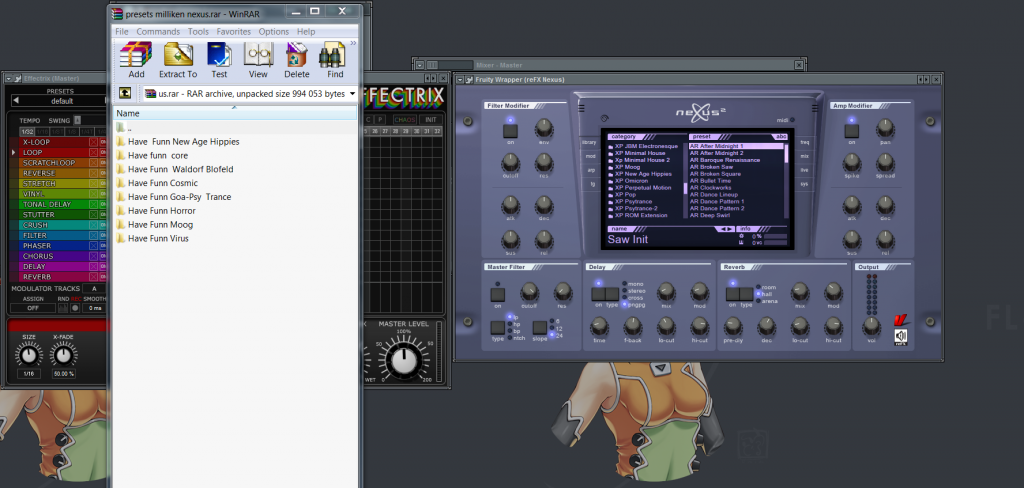The width and height of the screenshot is (1024, 488).
Task: Click the Delete toolbar icon in WinRAR
Action: 296,55
